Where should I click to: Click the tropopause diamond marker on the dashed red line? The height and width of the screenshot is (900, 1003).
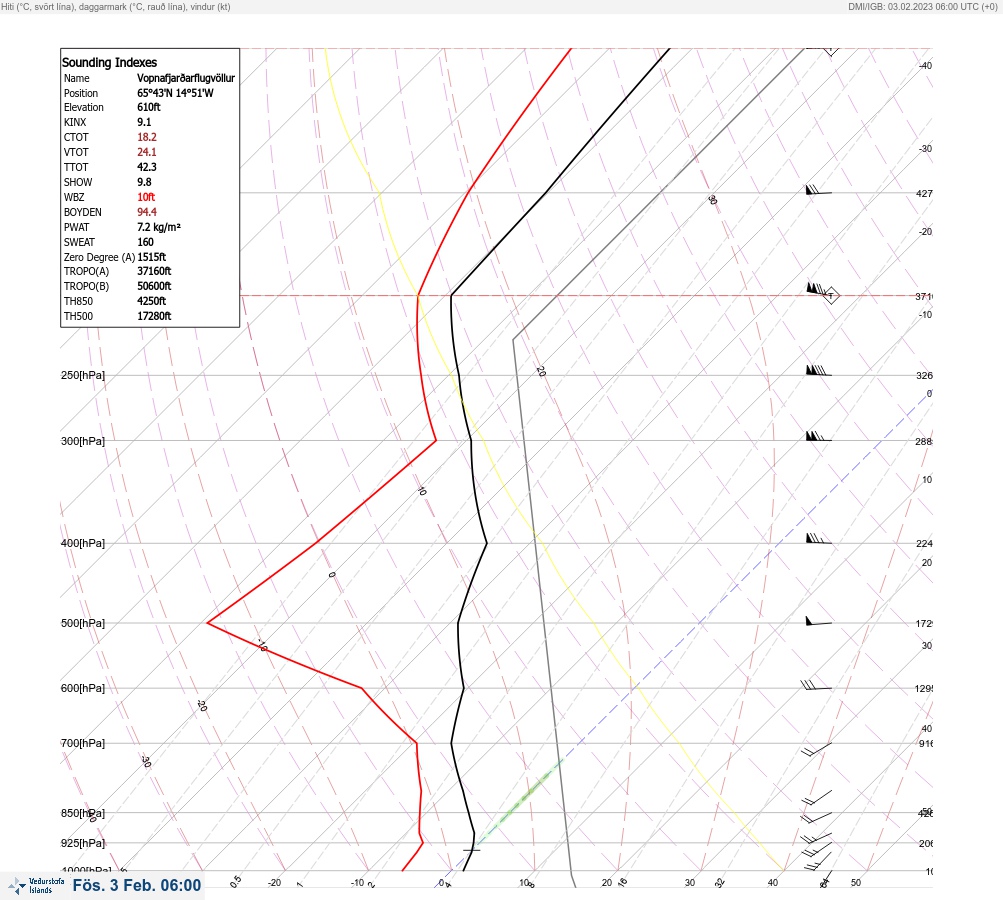pos(831,296)
